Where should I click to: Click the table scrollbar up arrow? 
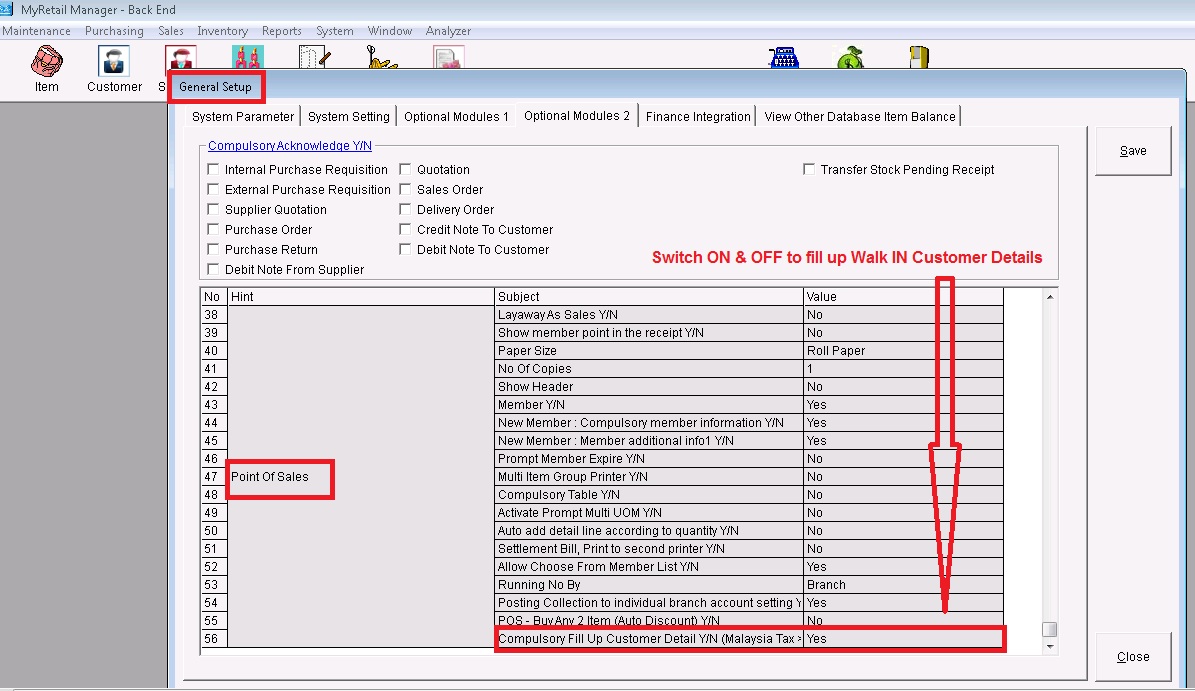click(x=1049, y=297)
